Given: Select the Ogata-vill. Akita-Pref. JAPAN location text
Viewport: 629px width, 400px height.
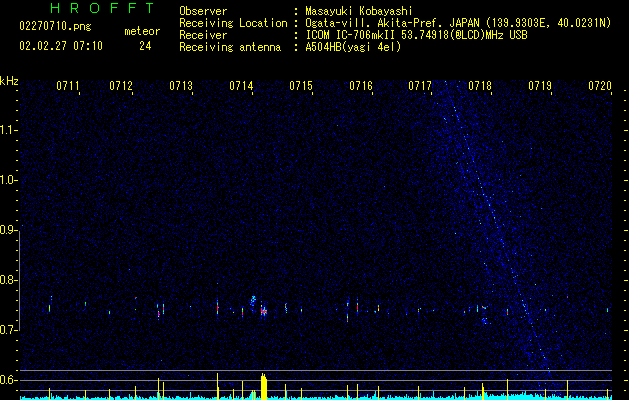Looking at the screenshot, I should pyautogui.click(x=458, y=23).
